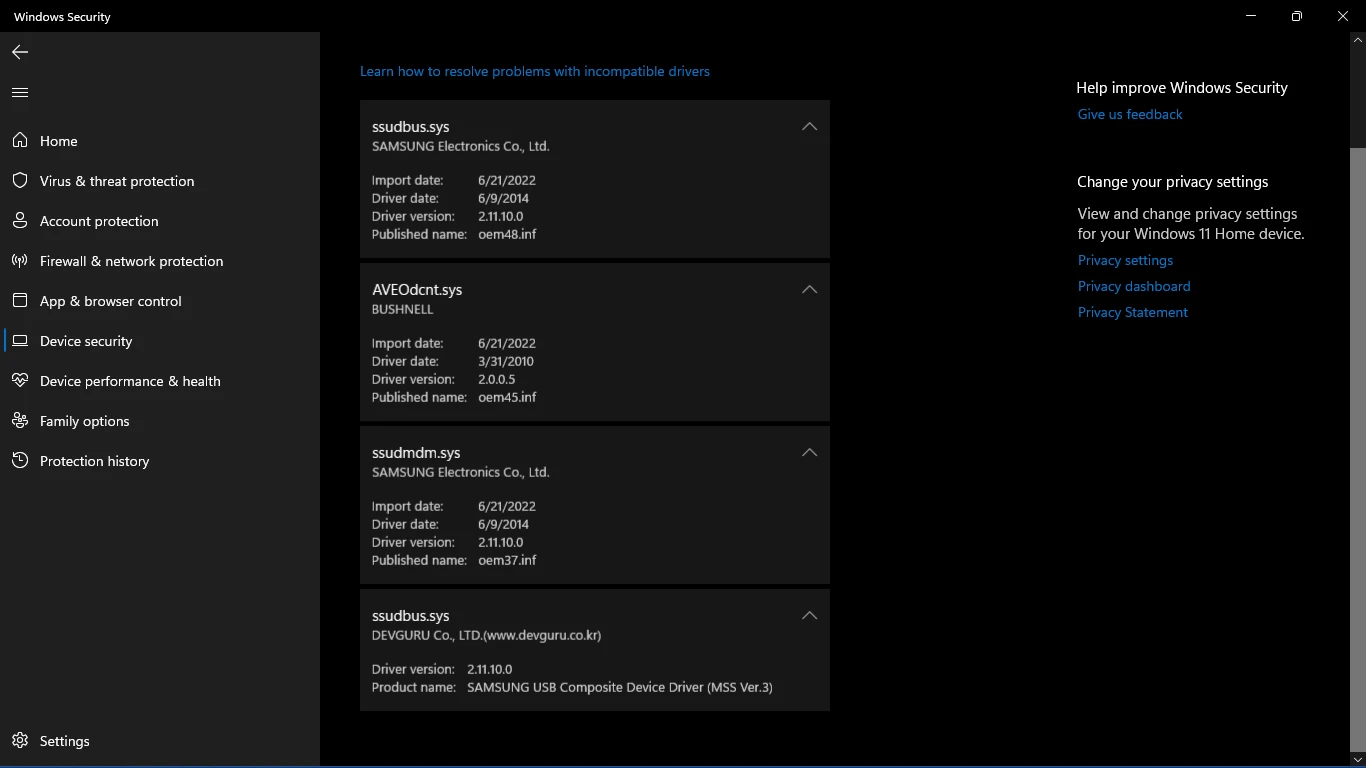Close the Windows Security window
This screenshot has width=1366, height=768.
(x=1343, y=16)
